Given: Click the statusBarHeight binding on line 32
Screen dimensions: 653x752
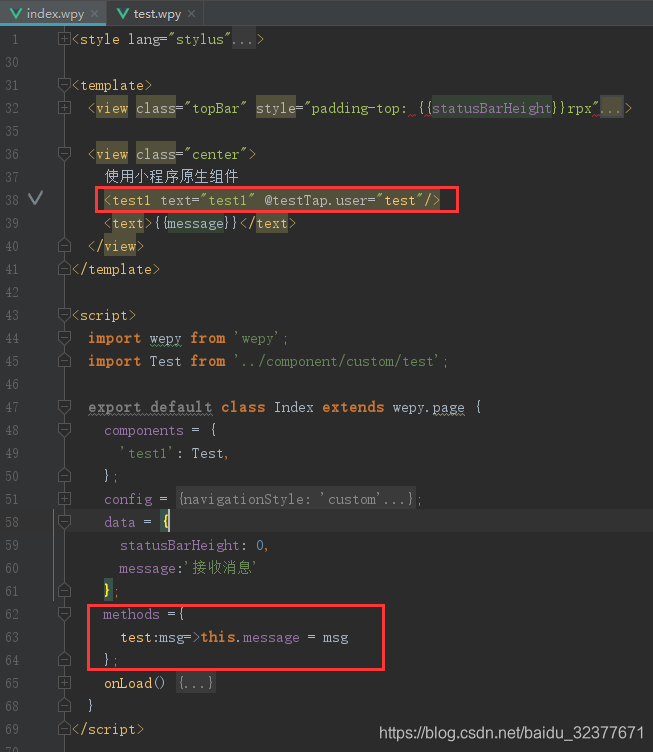Looking at the screenshot, I should 491,108.
